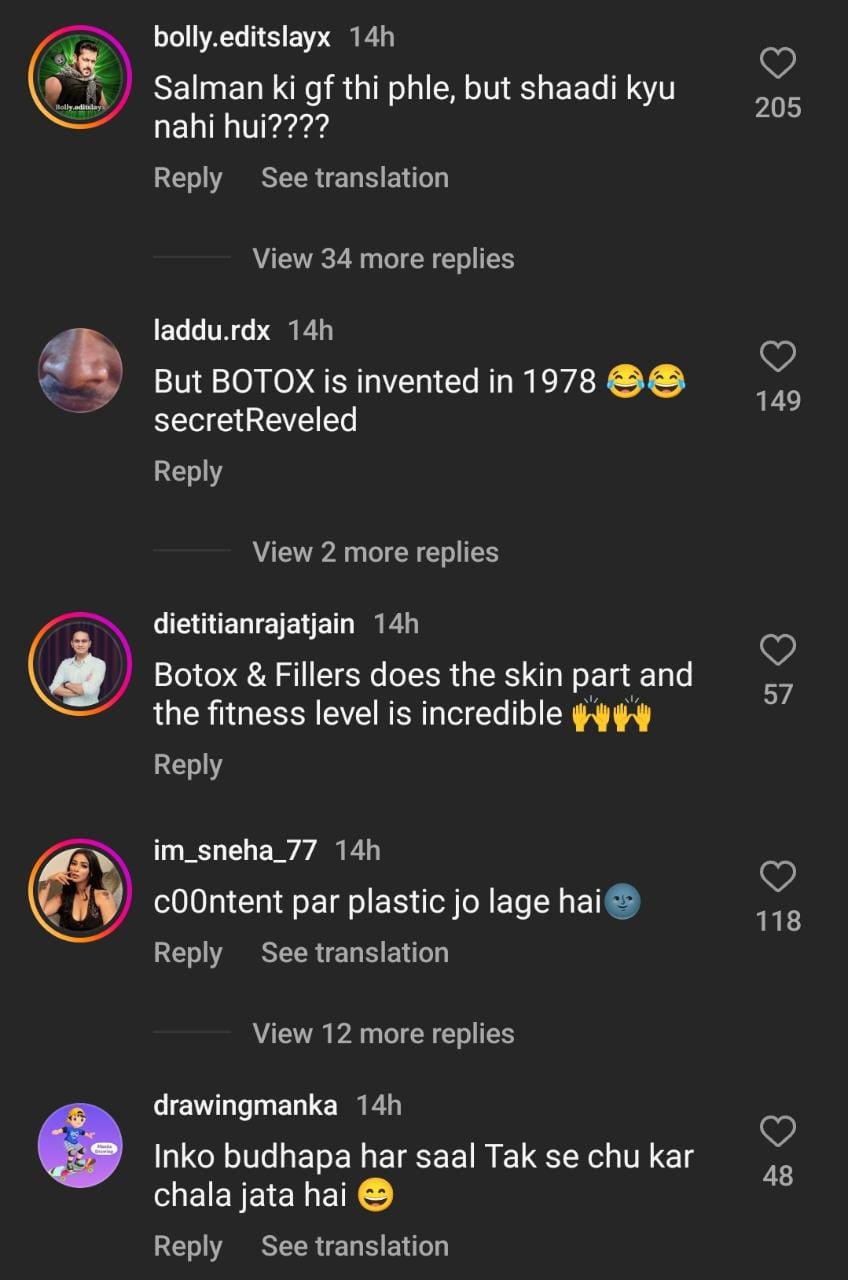
Task: Expand View 34 more replies
Action: (383, 259)
